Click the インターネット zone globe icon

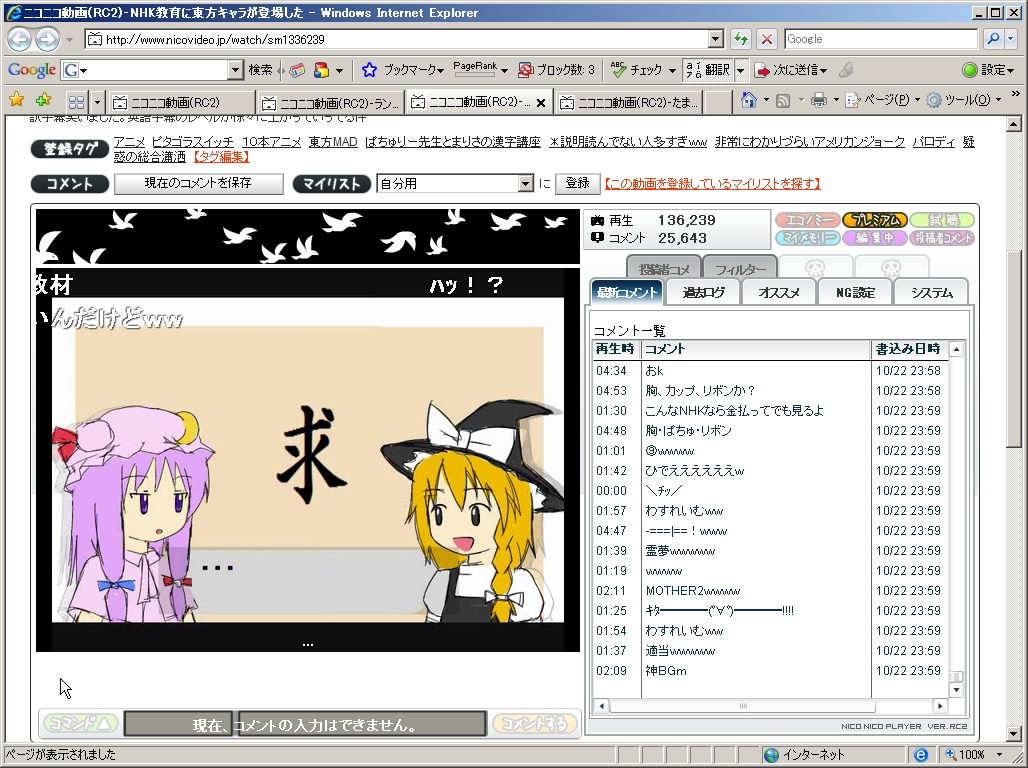click(x=772, y=755)
